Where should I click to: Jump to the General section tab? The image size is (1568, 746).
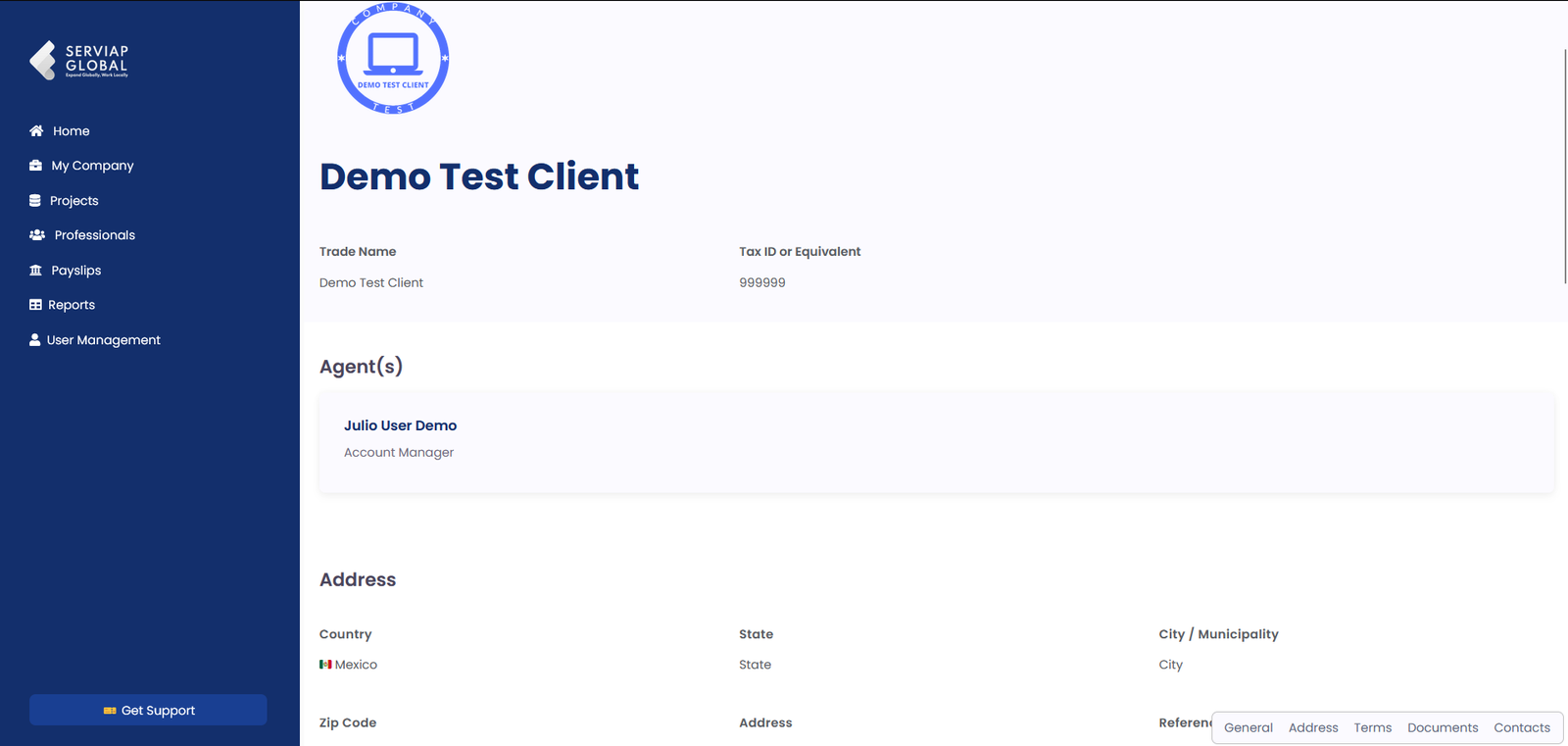tap(1248, 727)
